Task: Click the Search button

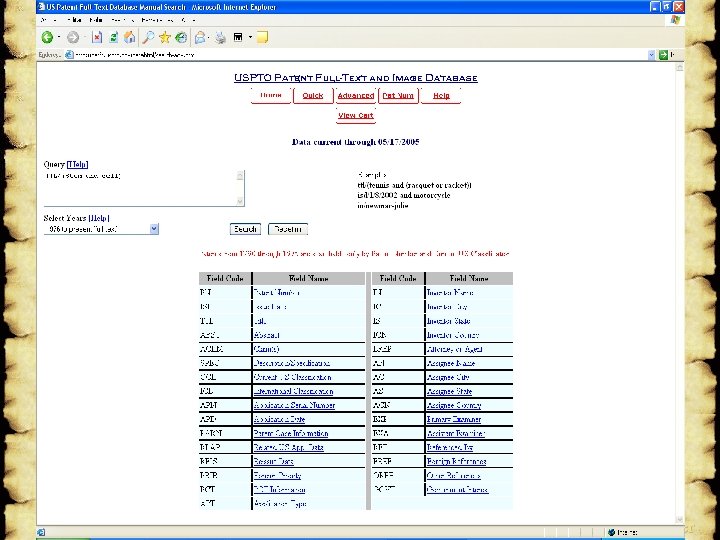Action: click(245, 229)
